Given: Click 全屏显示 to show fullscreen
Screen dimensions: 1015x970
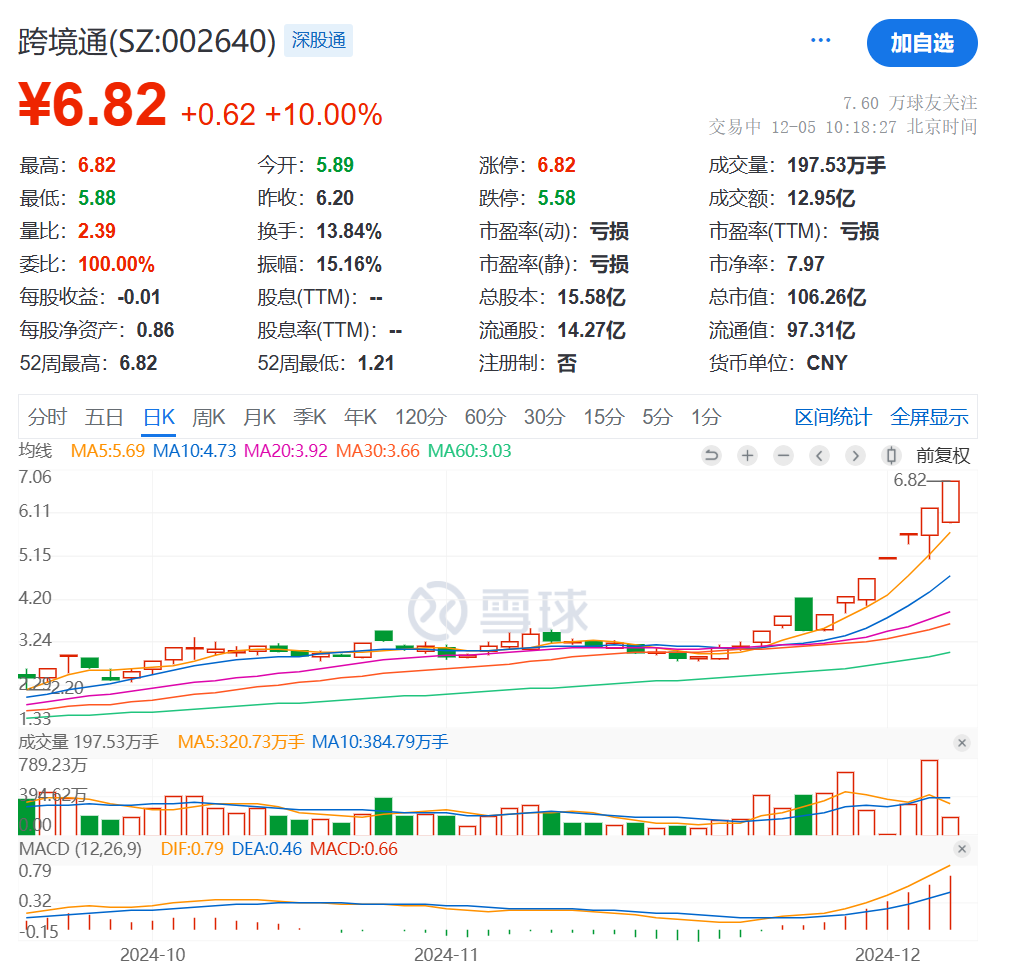Looking at the screenshot, I should tap(929, 417).
